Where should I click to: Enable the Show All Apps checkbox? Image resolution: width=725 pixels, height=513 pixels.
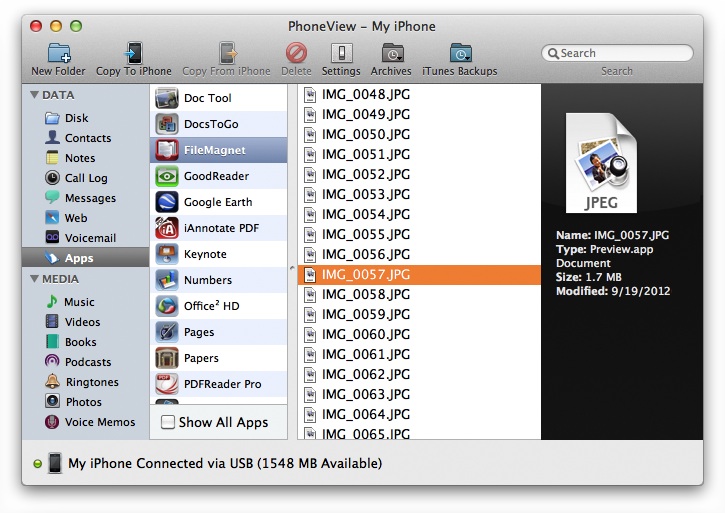click(x=168, y=422)
